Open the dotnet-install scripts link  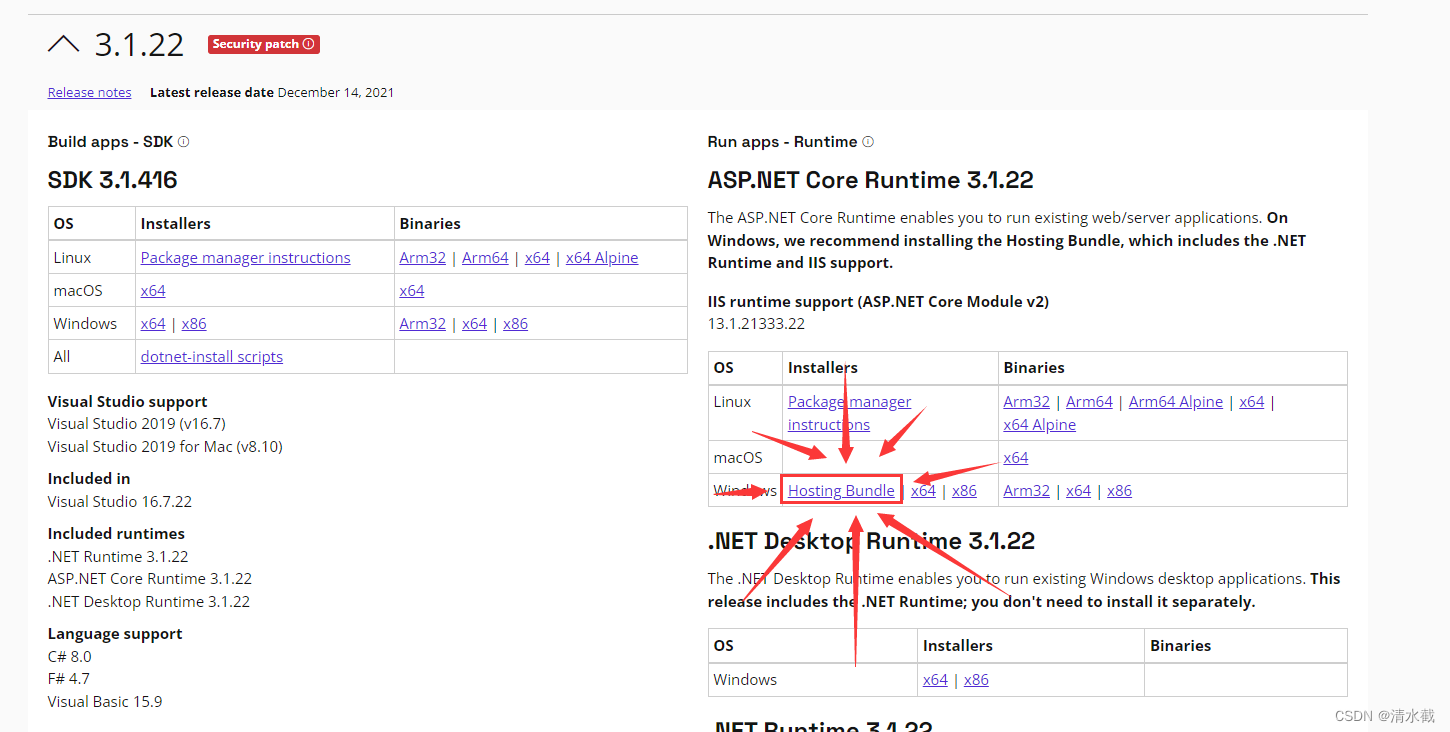click(212, 356)
